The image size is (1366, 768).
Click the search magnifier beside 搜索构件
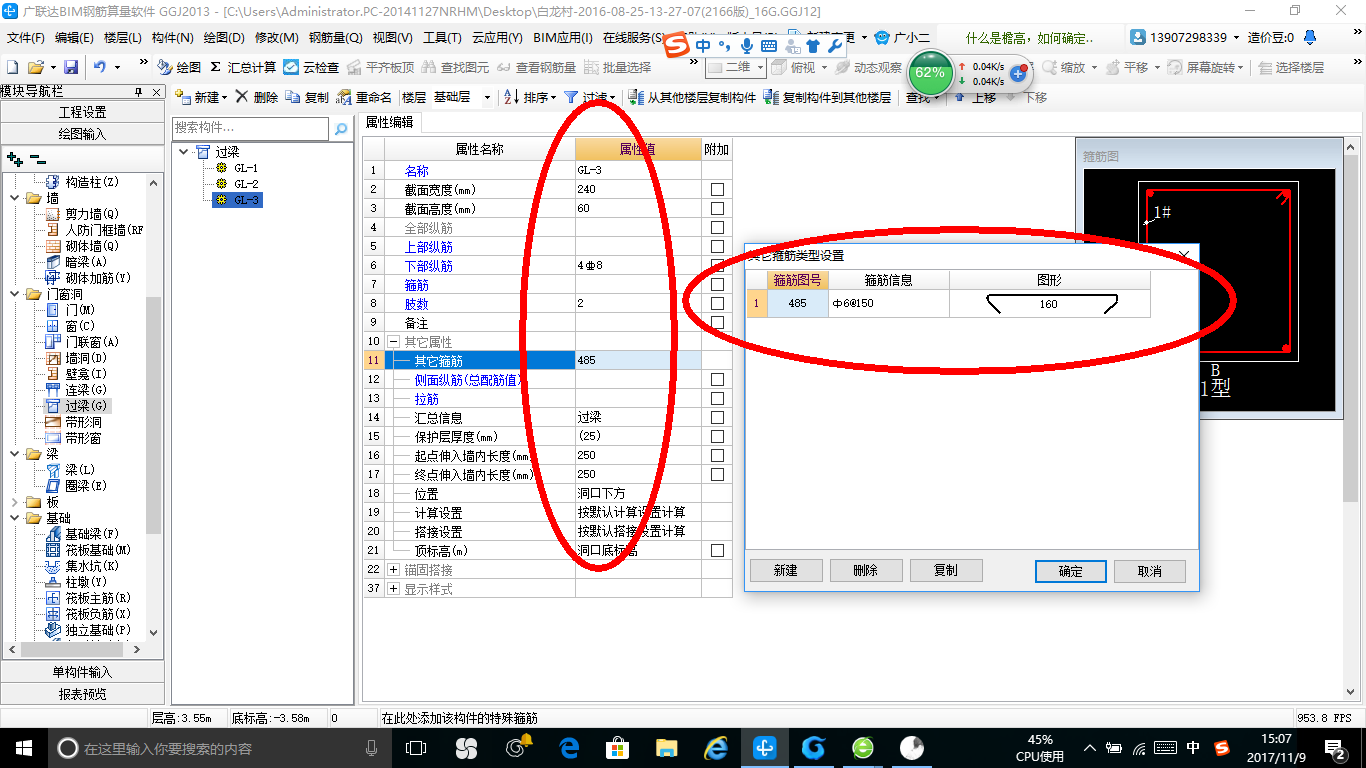tap(341, 128)
